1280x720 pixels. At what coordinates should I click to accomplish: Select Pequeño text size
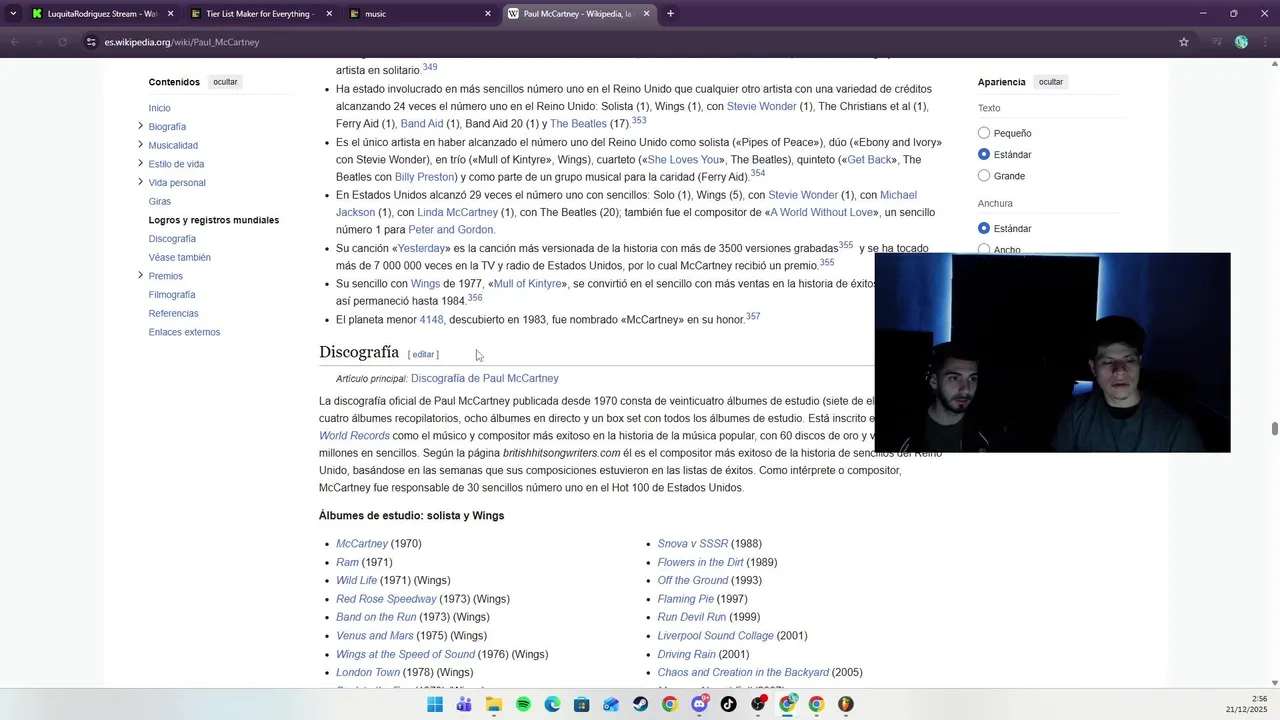(x=984, y=133)
